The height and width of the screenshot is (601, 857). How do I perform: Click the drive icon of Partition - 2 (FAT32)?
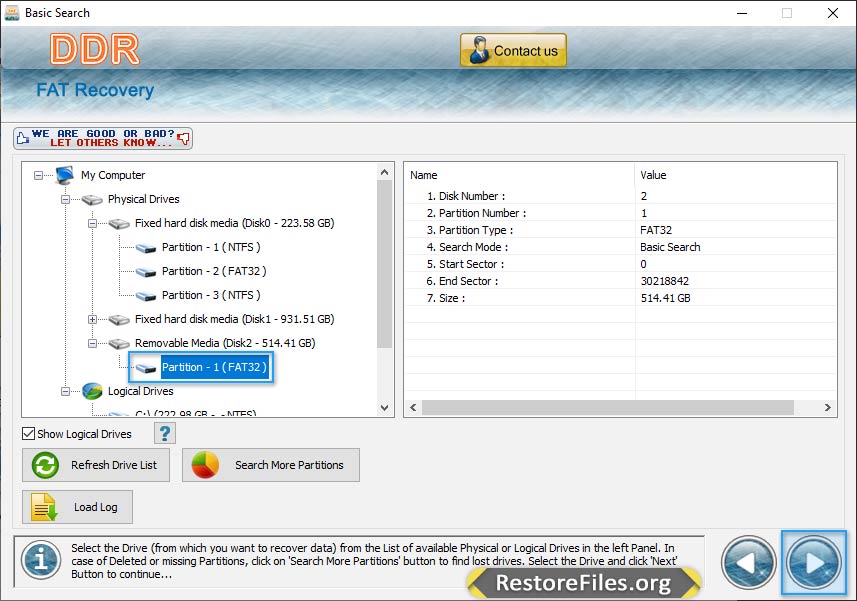point(146,272)
